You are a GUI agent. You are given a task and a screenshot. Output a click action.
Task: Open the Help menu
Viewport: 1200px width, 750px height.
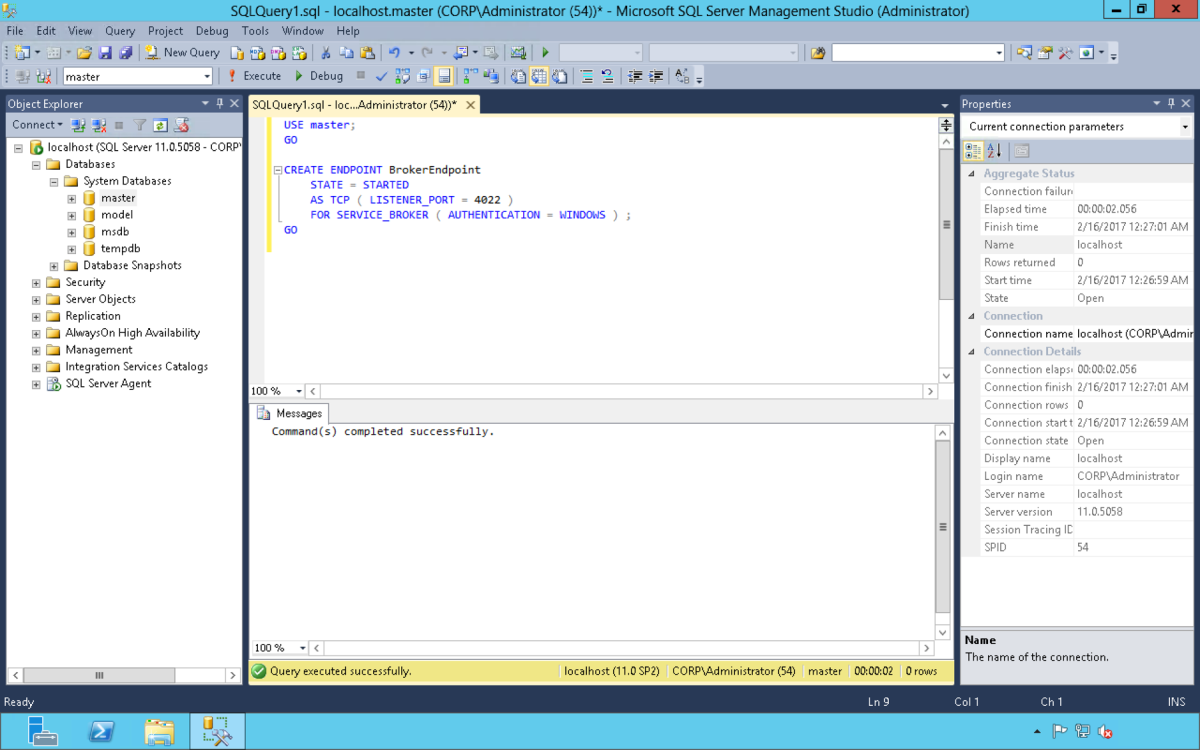click(348, 31)
